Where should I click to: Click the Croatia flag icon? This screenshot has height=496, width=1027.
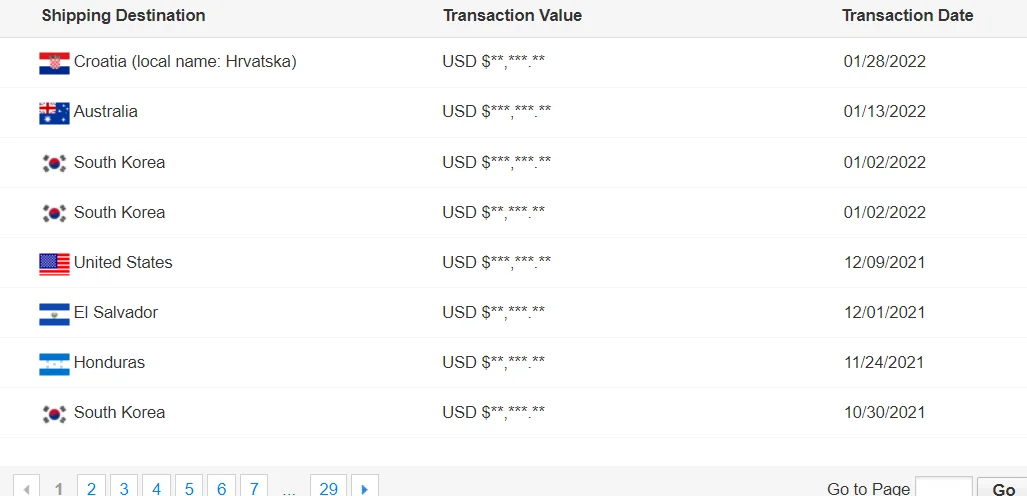[54, 63]
